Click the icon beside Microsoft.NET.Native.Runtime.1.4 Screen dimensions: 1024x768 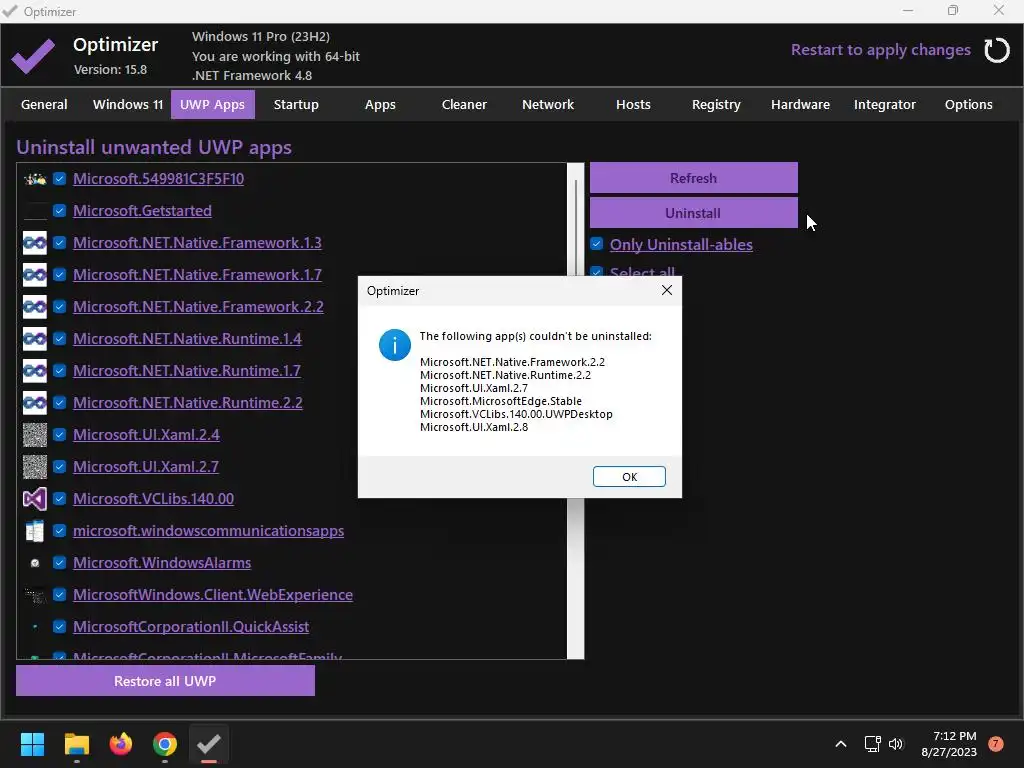35,339
